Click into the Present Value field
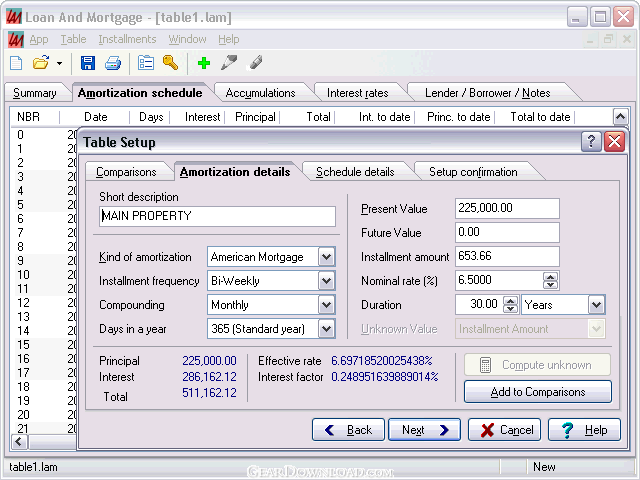This screenshot has height=480, width=640. (505, 209)
